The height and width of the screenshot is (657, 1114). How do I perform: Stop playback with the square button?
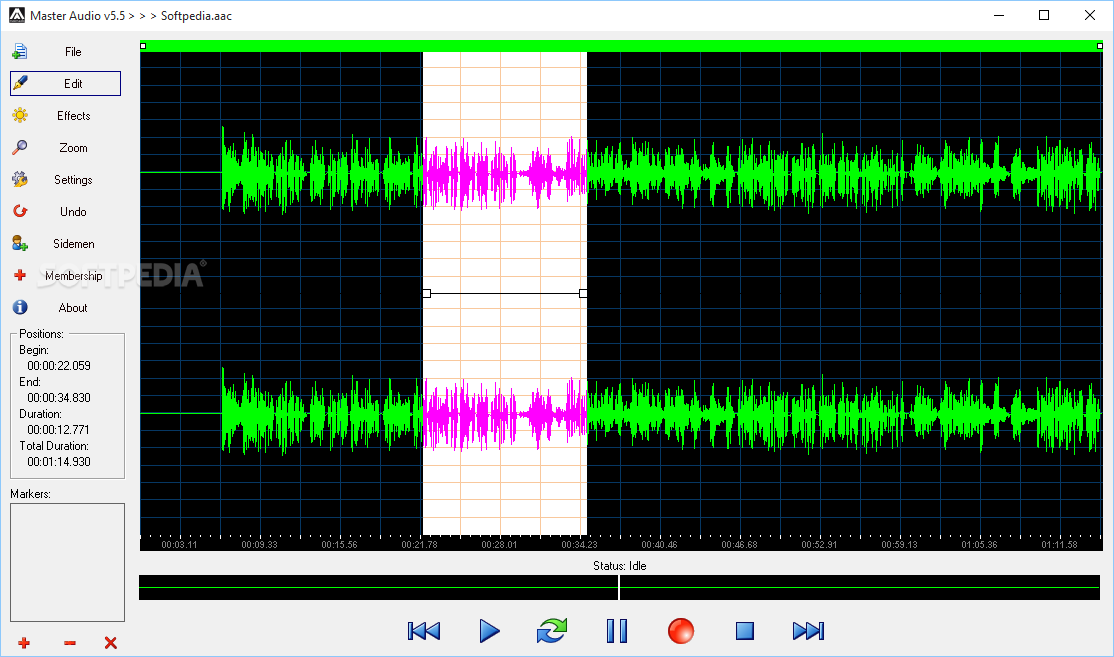(x=745, y=631)
